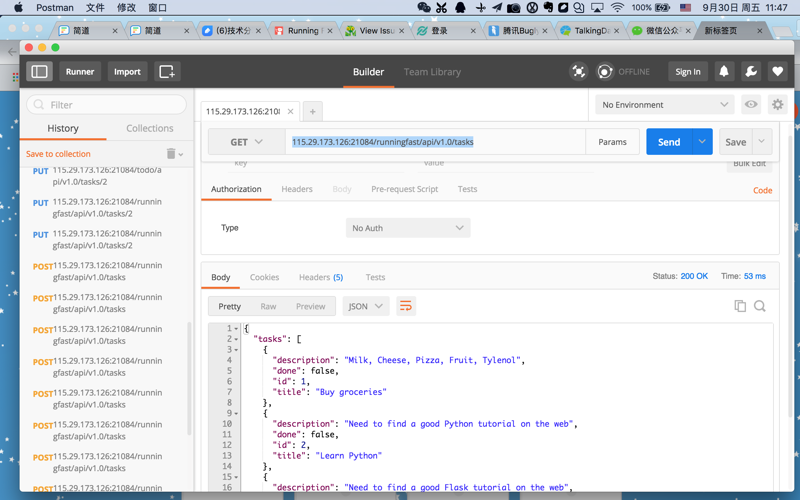Click the US flag input source icon

pyautogui.click(x=685, y=7)
